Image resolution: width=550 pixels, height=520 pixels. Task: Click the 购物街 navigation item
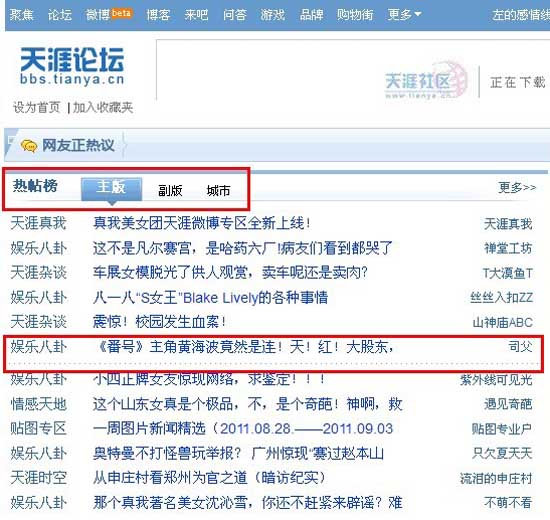coord(355,15)
